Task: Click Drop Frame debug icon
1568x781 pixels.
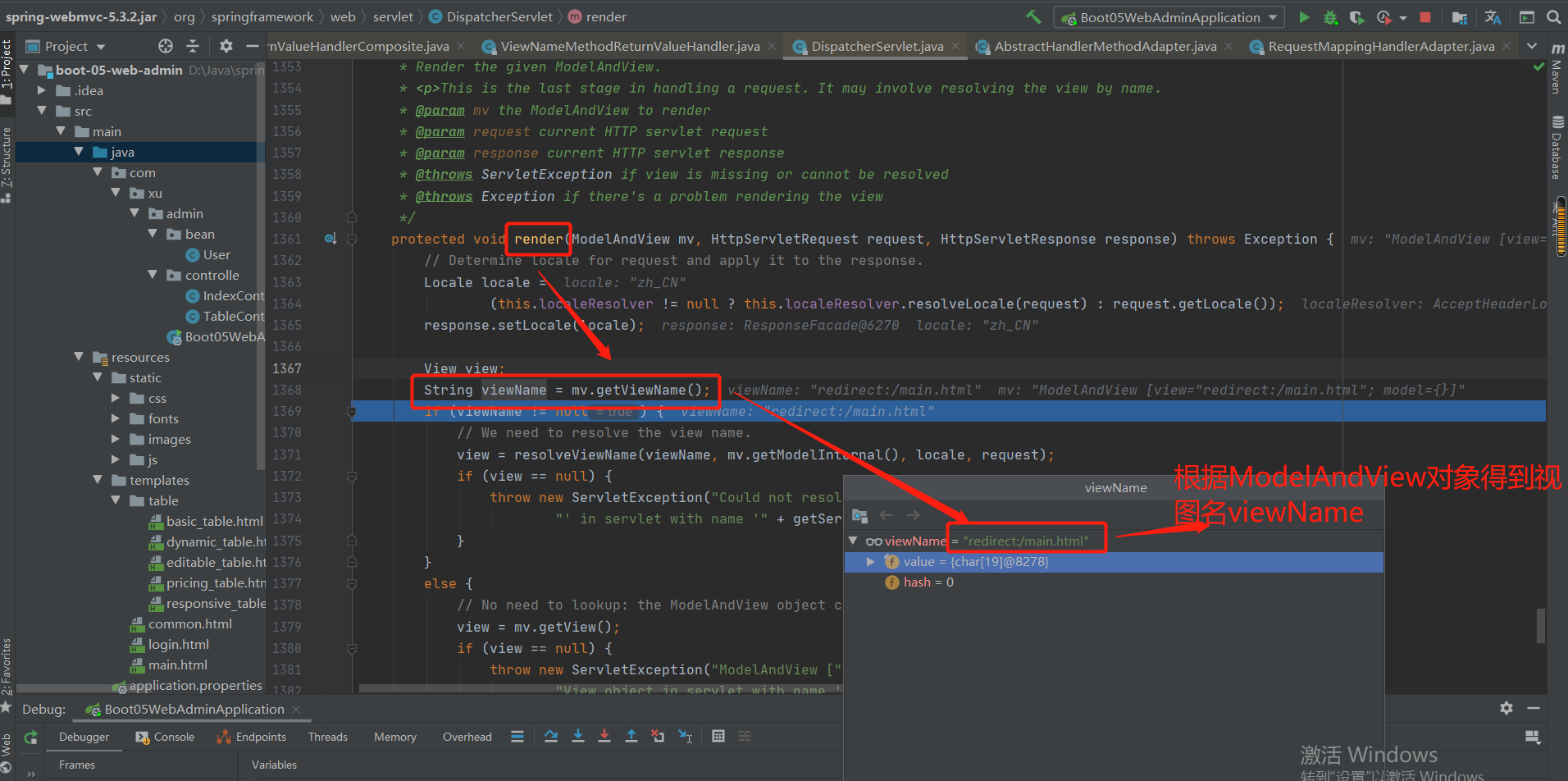Action: (x=658, y=736)
